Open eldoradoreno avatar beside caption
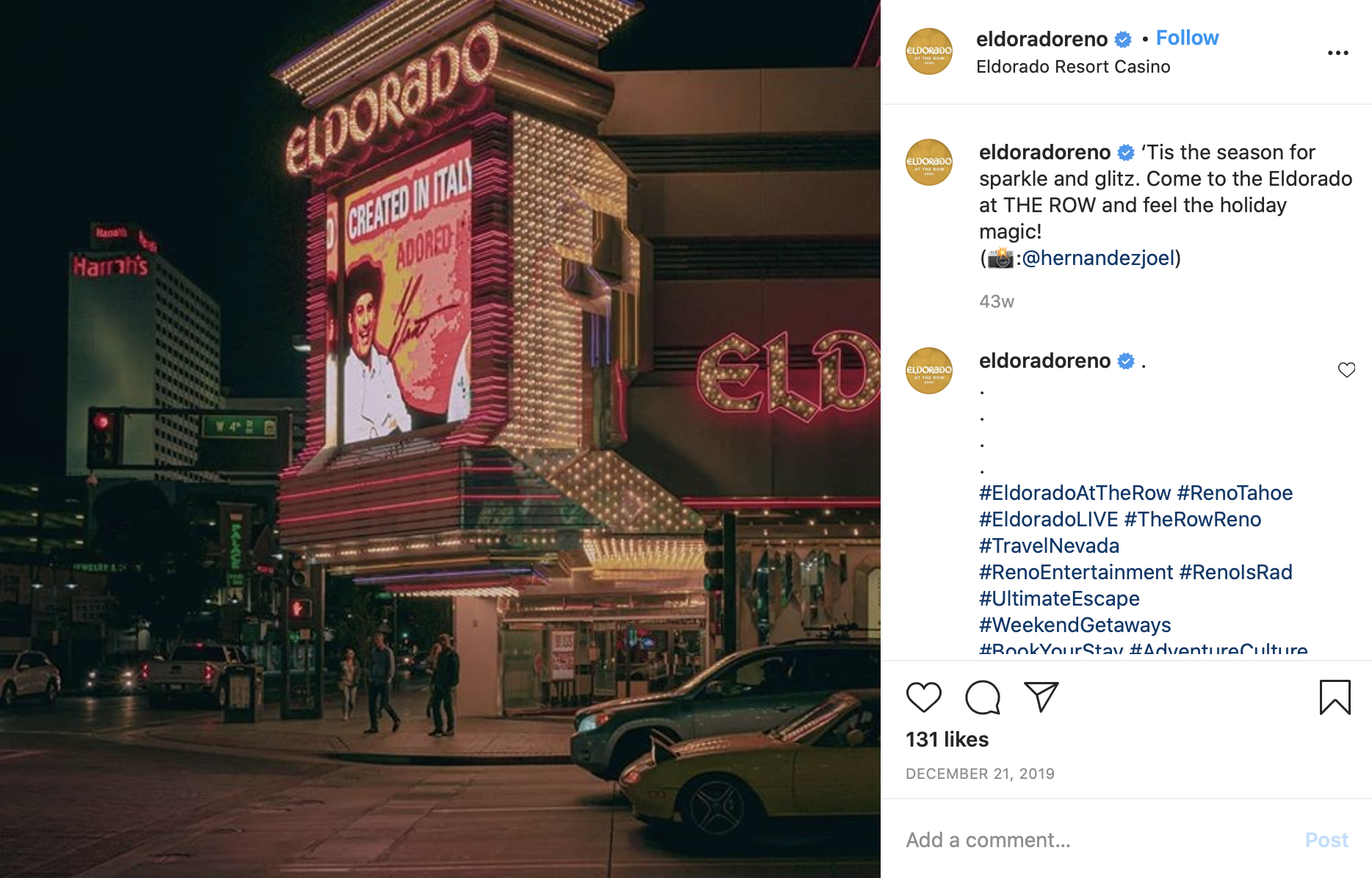 click(929, 162)
